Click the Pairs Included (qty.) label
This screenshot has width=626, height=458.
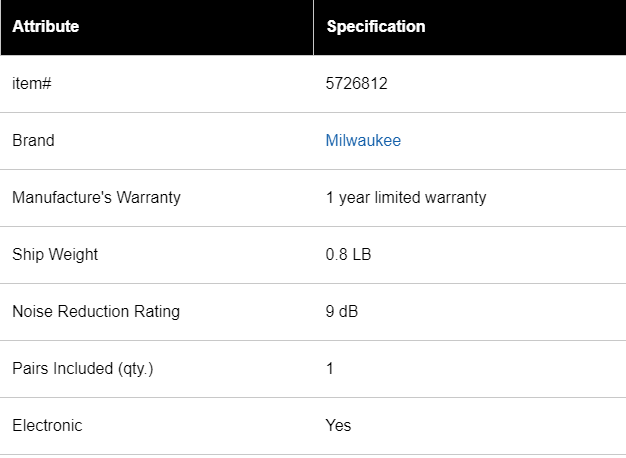[x=83, y=369]
